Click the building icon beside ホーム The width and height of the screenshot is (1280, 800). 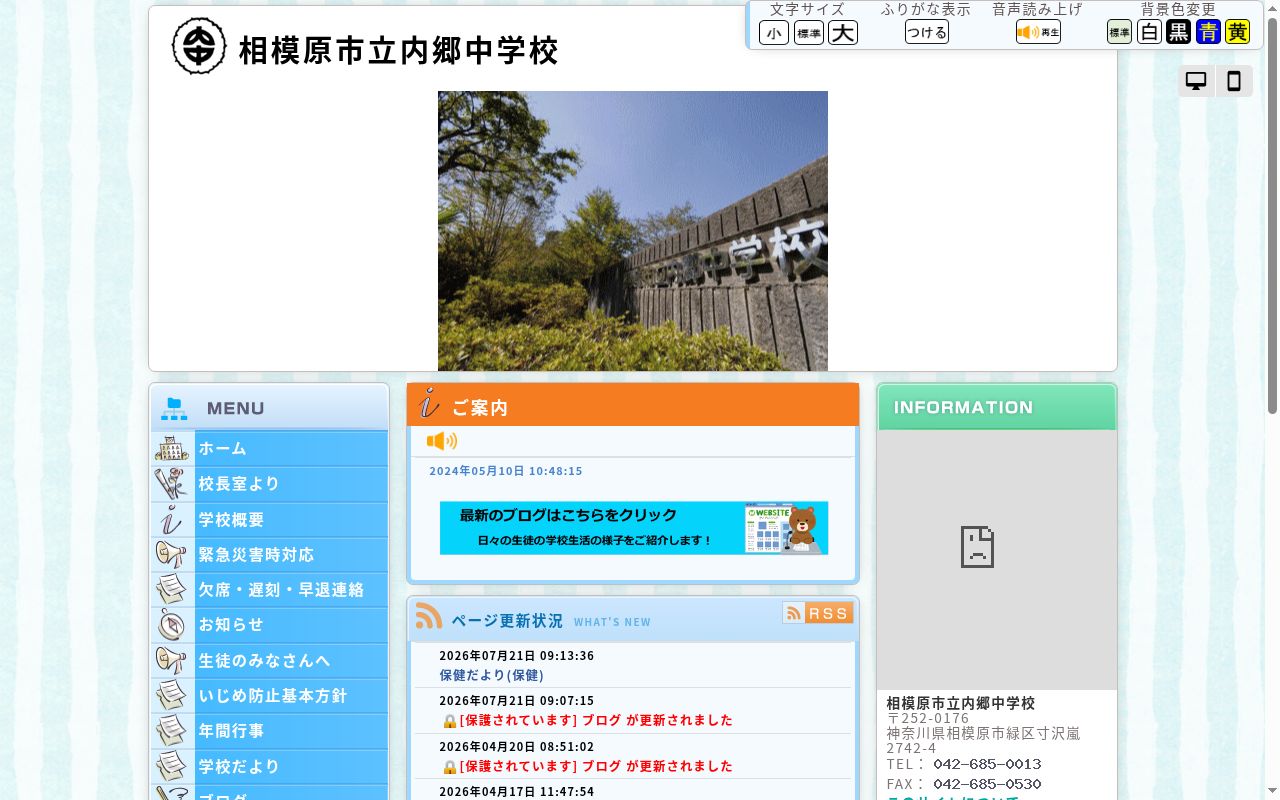point(172,448)
